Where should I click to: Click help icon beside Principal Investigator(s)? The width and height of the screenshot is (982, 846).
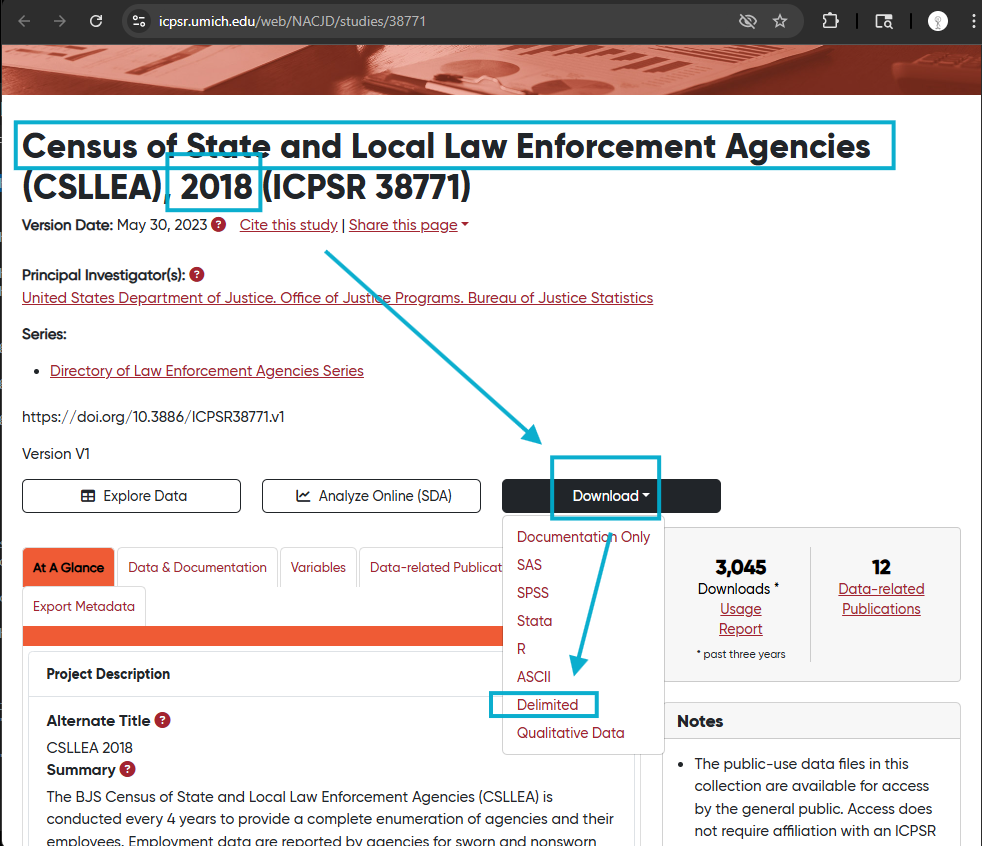point(197,274)
